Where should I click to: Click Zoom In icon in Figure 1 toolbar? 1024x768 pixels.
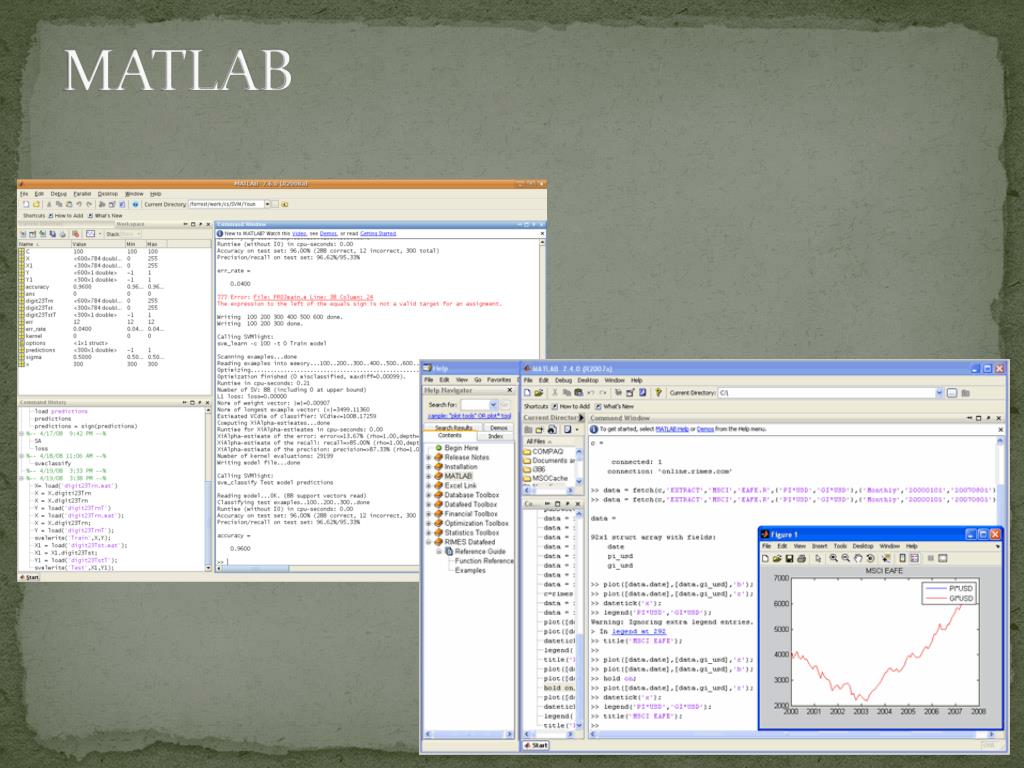[833, 558]
